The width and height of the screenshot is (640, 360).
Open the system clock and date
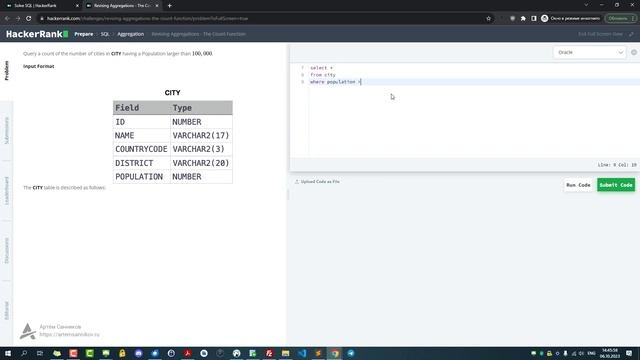[x=610, y=353]
